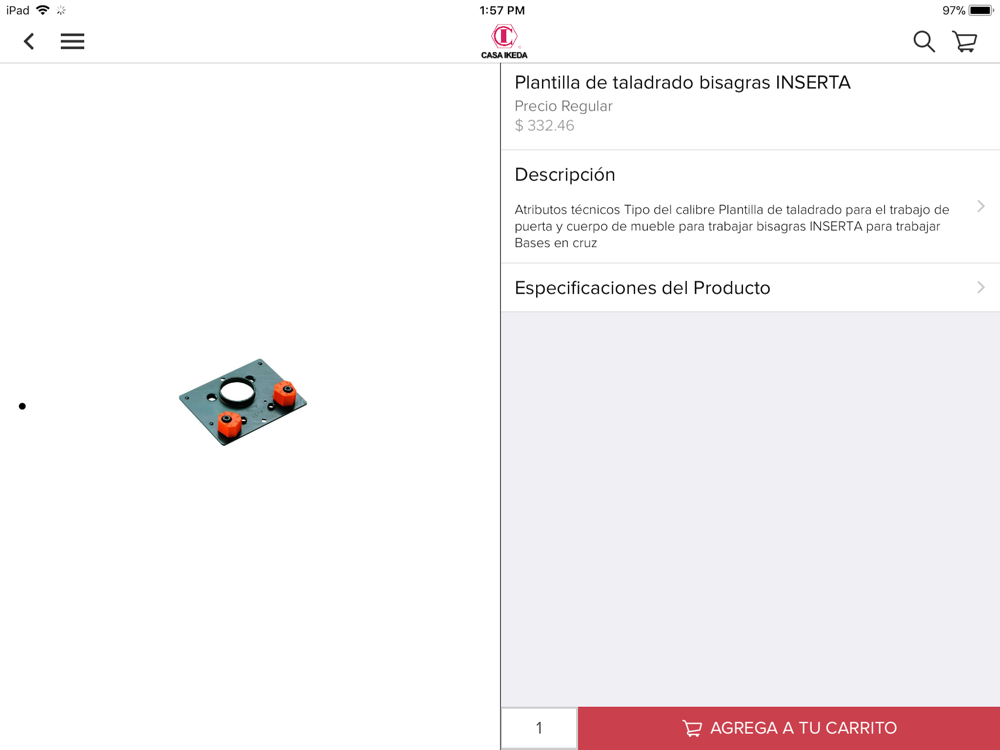Viewport: 1000px width, 750px height.
Task: Tap the Casa Ikeda logo
Action: (x=504, y=41)
